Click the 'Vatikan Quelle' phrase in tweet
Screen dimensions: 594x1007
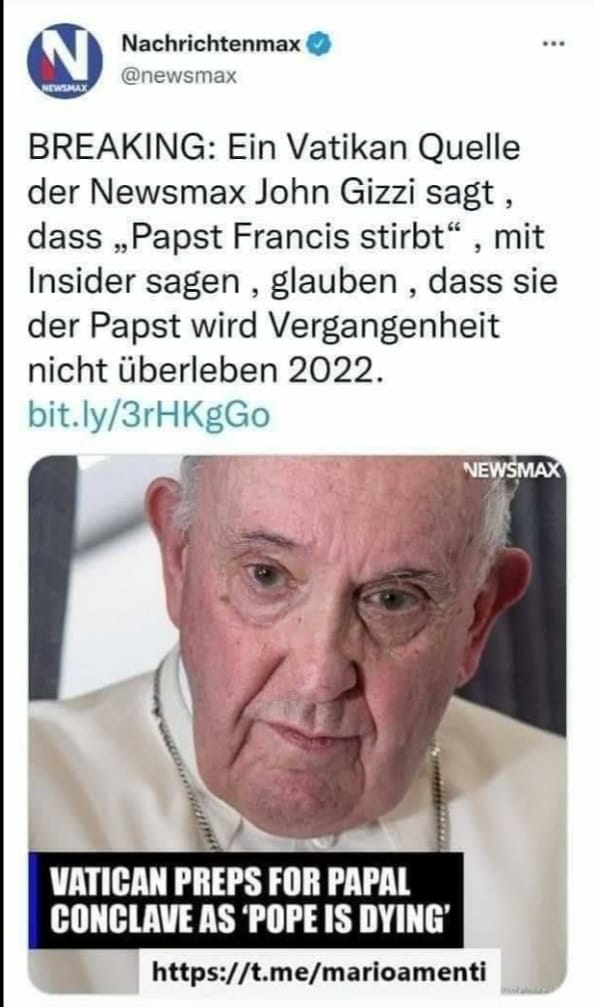tap(402, 148)
